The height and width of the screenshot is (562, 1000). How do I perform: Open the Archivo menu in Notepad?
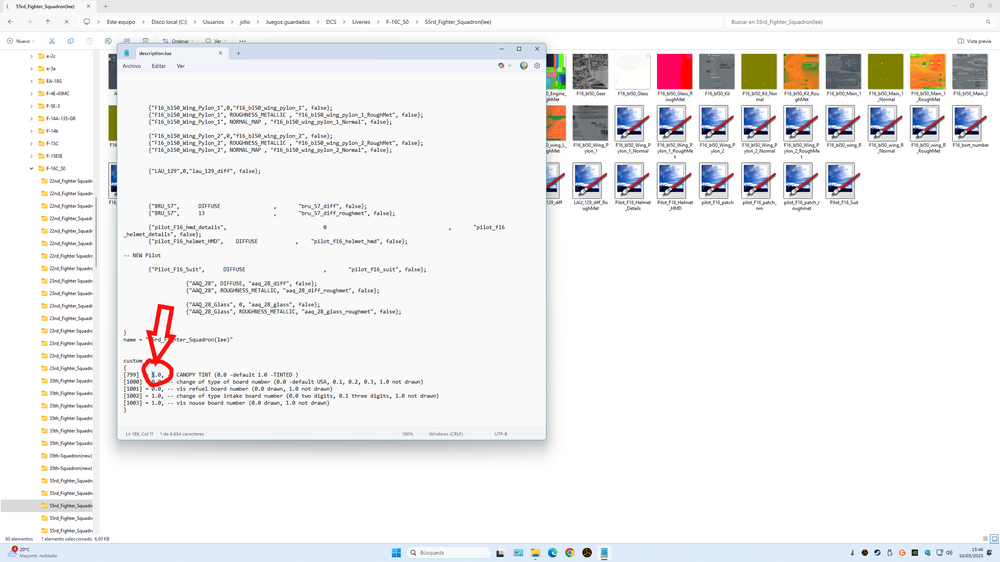(131, 66)
